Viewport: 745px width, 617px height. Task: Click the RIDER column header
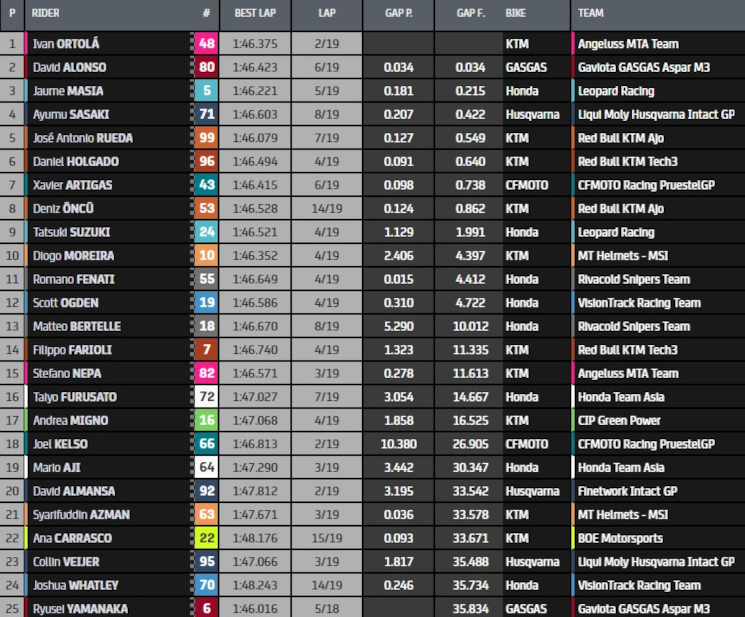click(46, 13)
